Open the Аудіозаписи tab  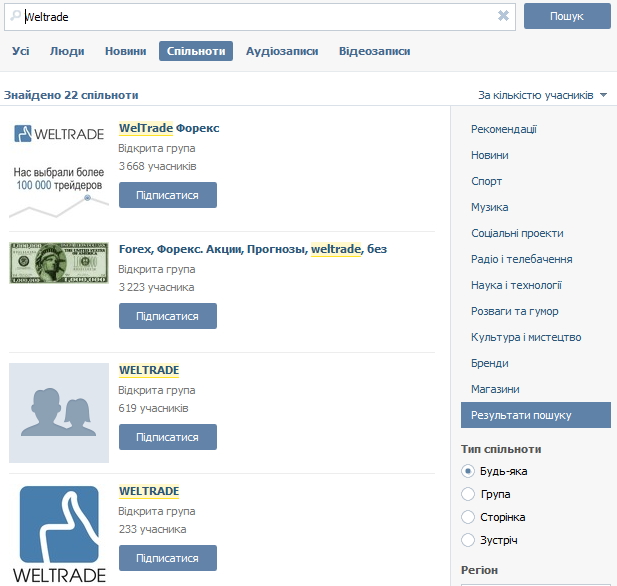tap(282, 51)
